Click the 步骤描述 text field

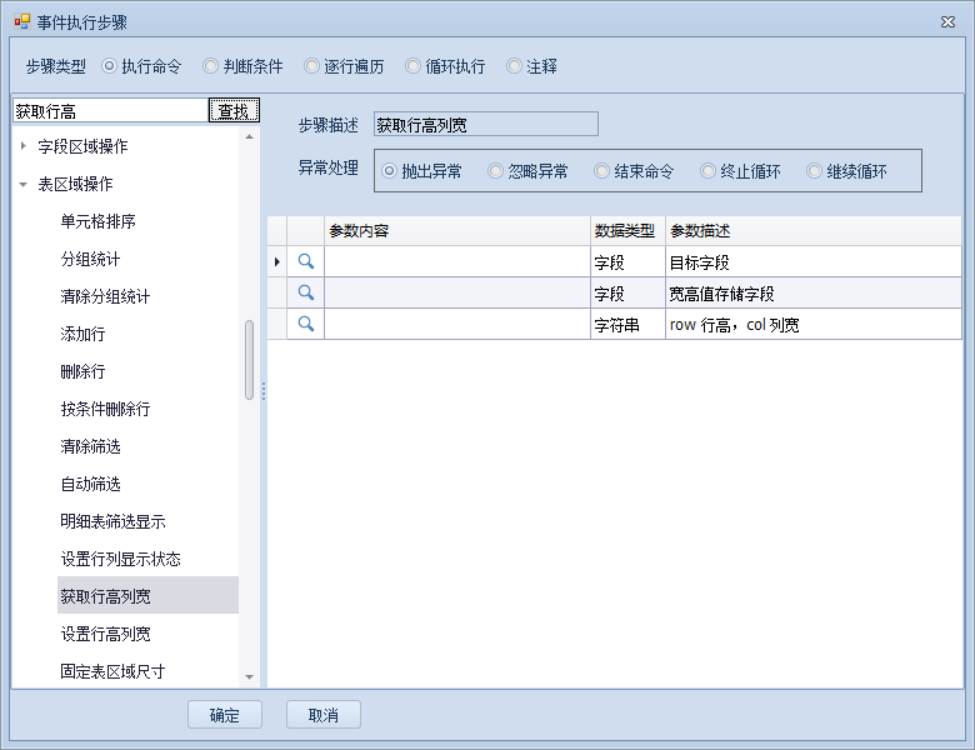(485, 125)
